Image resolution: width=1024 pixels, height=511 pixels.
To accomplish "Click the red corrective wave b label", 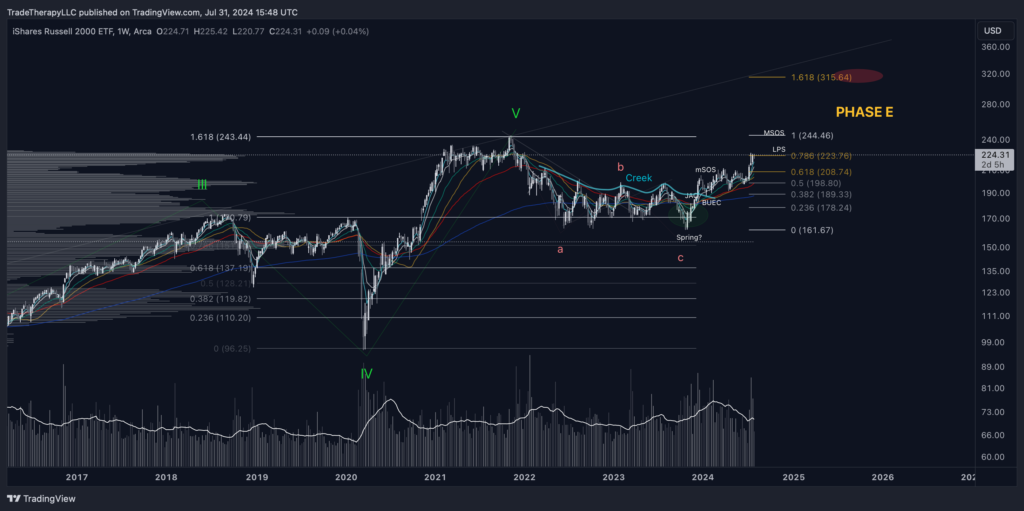I will point(620,167).
